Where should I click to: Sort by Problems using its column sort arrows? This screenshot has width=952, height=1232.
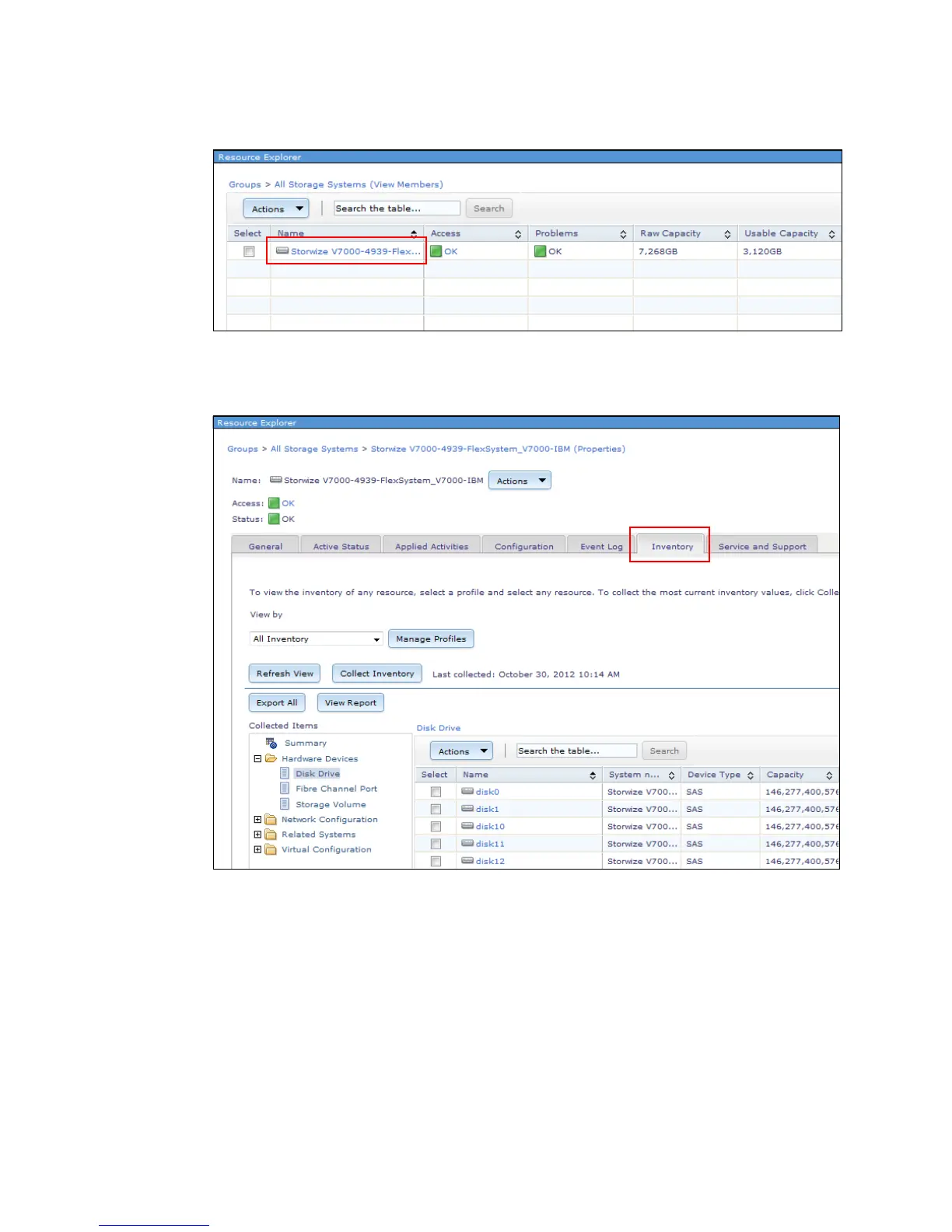pyautogui.click(x=623, y=234)
